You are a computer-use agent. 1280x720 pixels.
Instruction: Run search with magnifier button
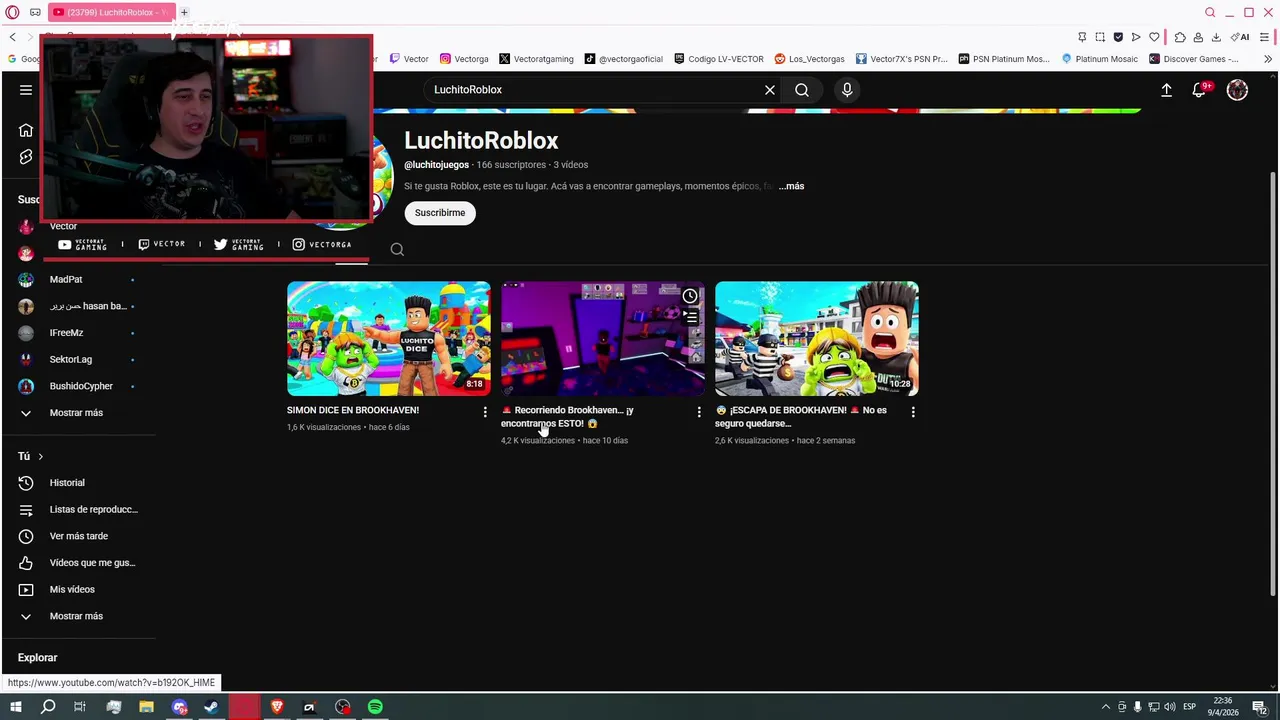pos(802,90)
